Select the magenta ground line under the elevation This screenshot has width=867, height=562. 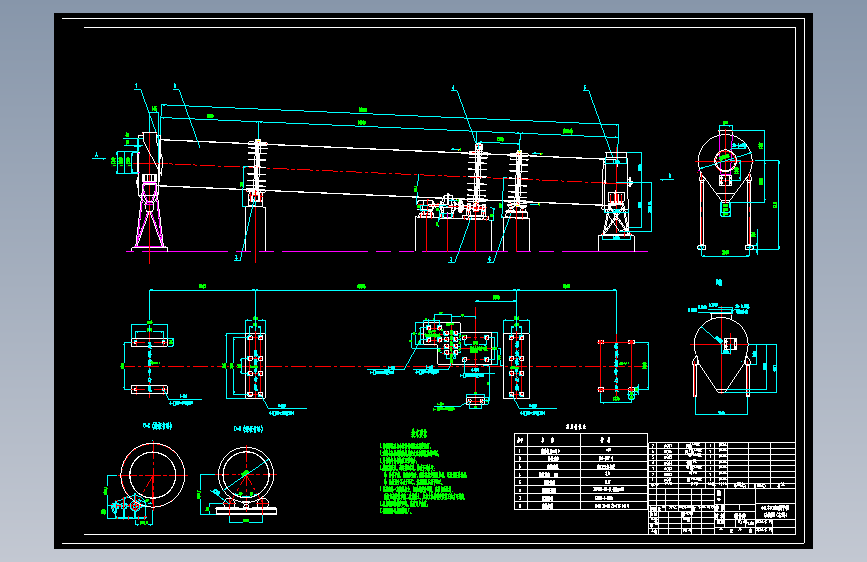pyautogui.click(x=387, y=251)
